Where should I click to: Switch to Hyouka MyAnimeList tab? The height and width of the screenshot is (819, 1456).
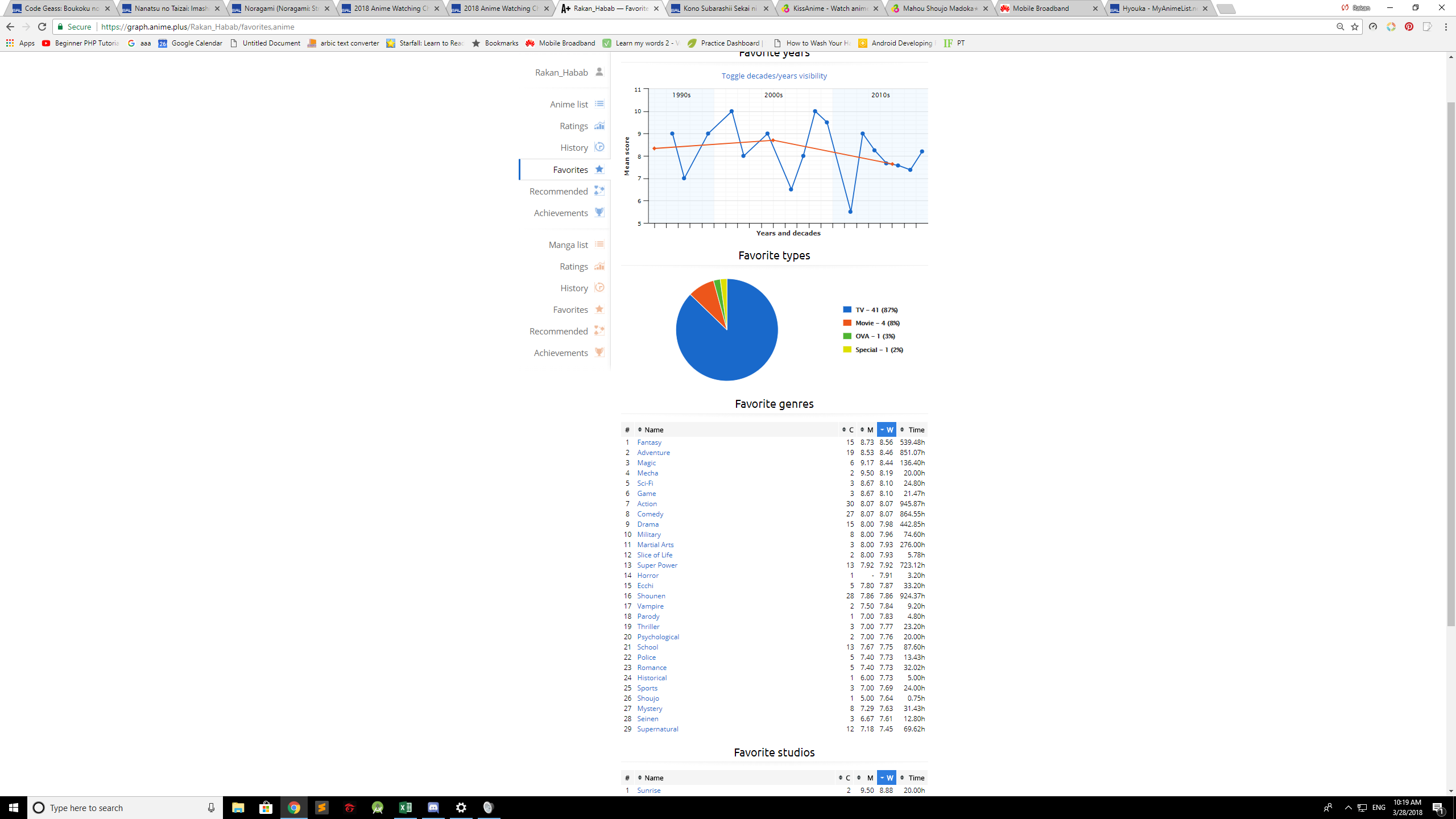1157,9
